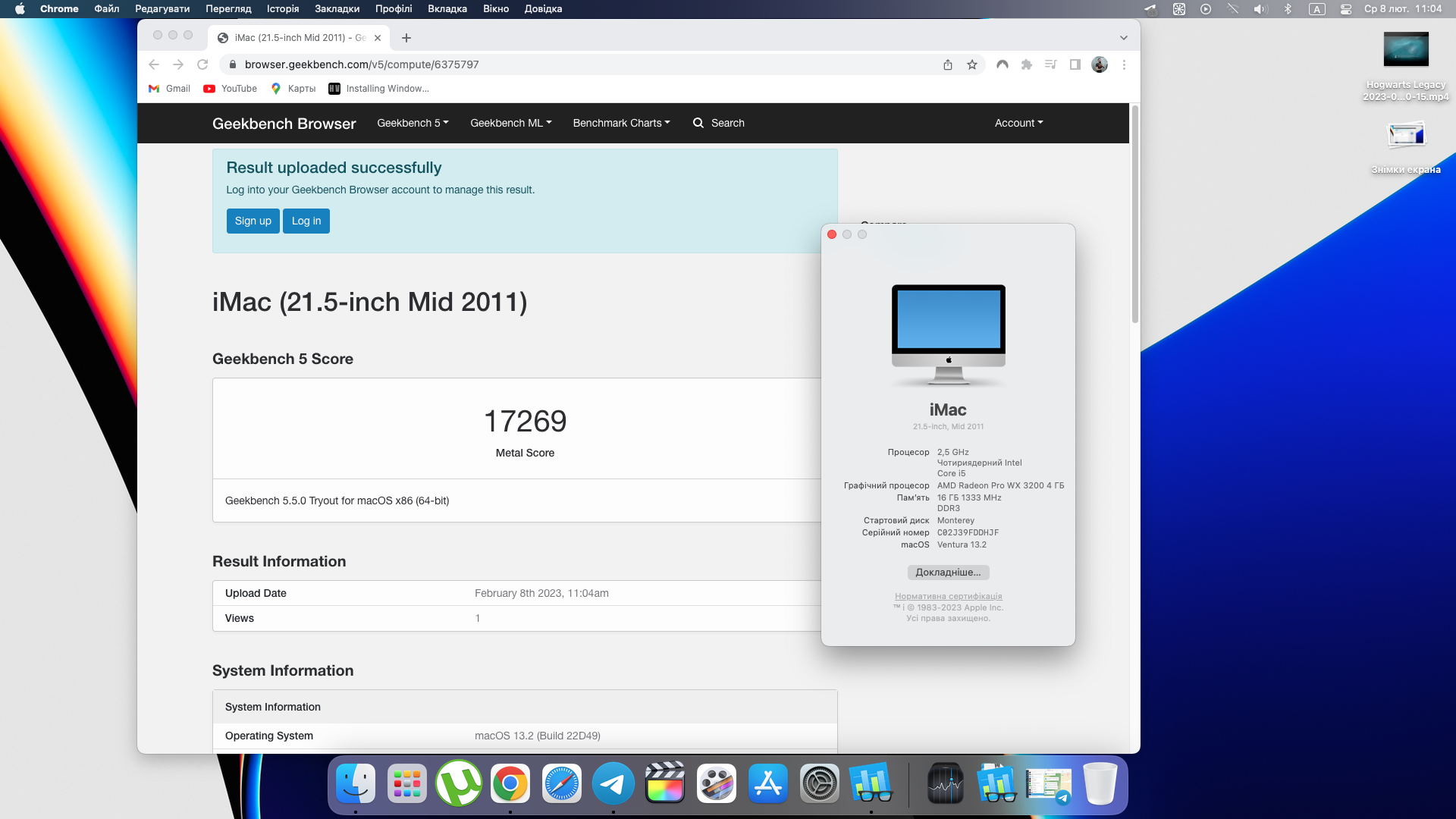Click the share page icon in address bar
Viewport: 1456px width, 819px height.
pyautogui.click(x=948, y=64)
